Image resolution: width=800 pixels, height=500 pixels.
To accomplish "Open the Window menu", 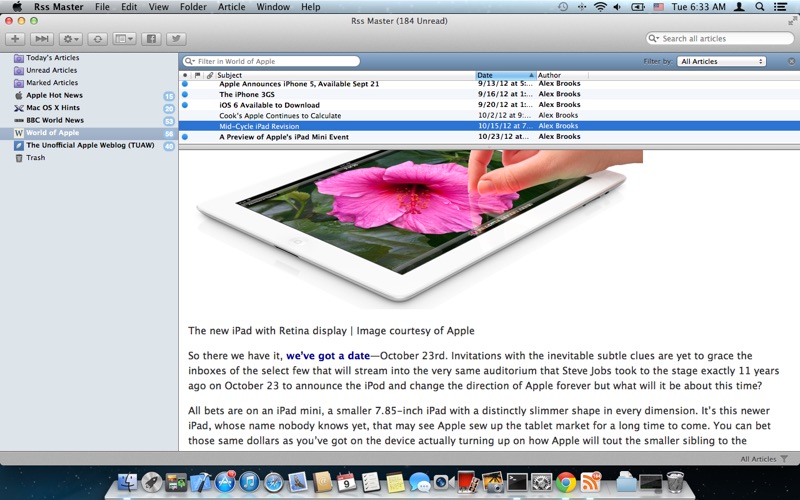I will [x=273, y=7].
